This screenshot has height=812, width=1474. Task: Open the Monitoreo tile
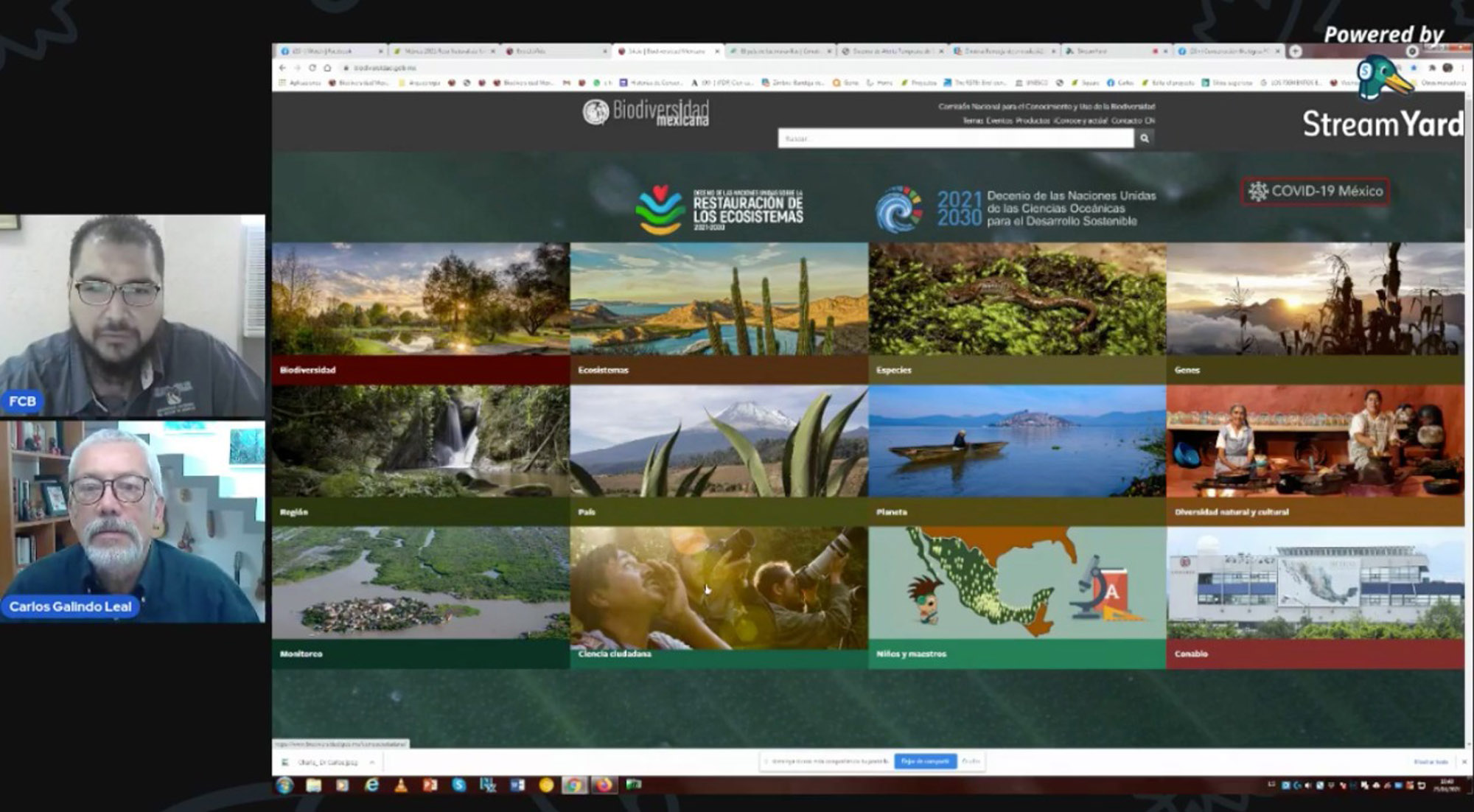[421, 598]
